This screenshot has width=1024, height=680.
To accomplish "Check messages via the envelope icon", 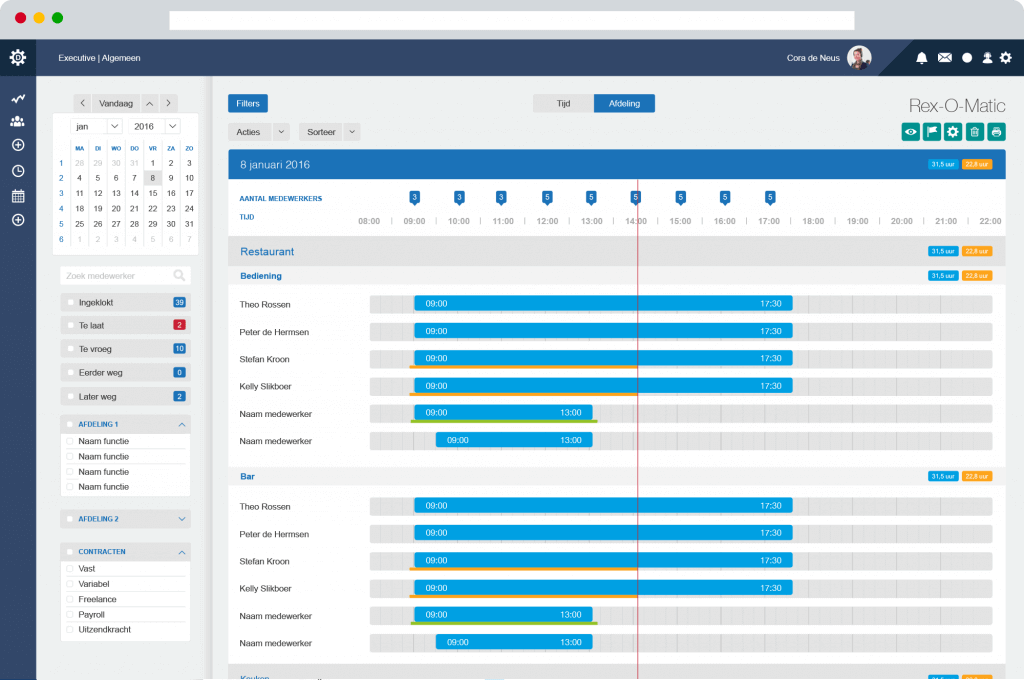I will coord(944,58).
